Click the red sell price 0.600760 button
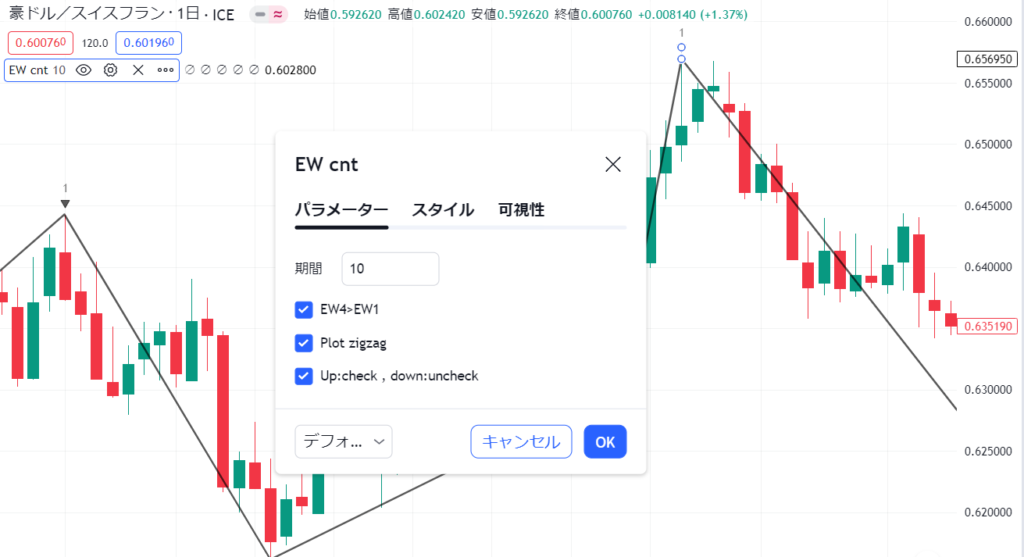Viewport: 1024px width, 557px height. click(40, 43)
